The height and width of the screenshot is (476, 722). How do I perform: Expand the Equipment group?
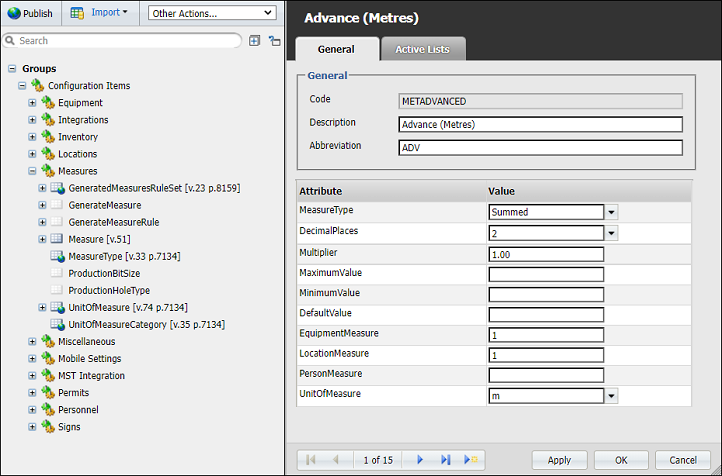(x=32, y=103)
